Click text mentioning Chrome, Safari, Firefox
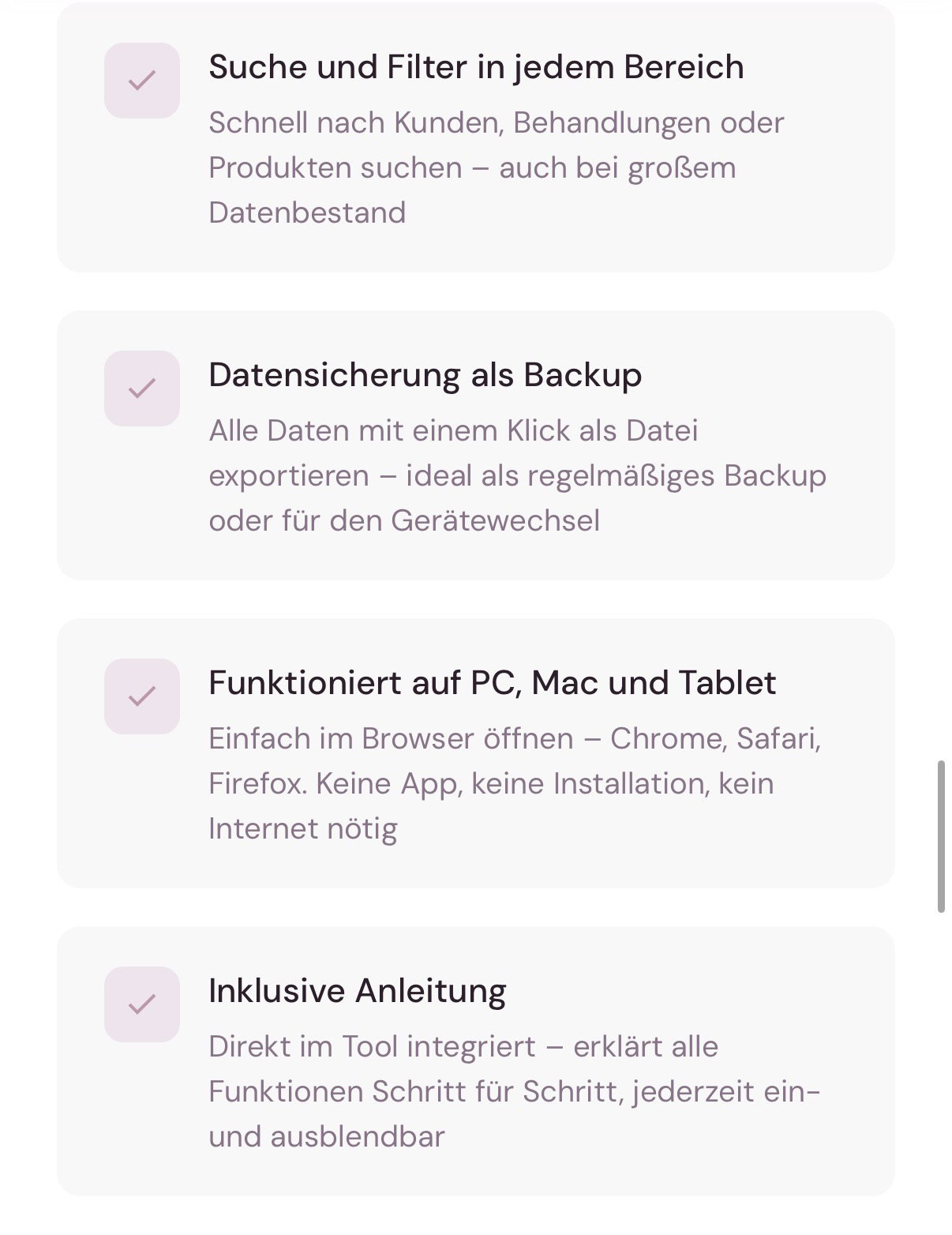 click(515, 783)
